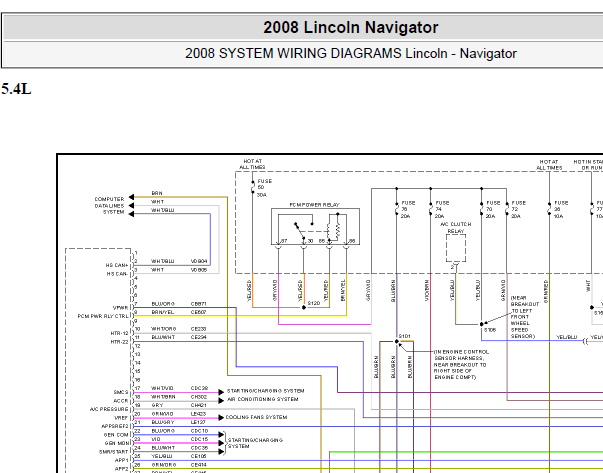The width and height of the screenshot is (603, 473).
Task: Select the vertical "VIO/BRN" wire color label
Action: pos(427,290)
